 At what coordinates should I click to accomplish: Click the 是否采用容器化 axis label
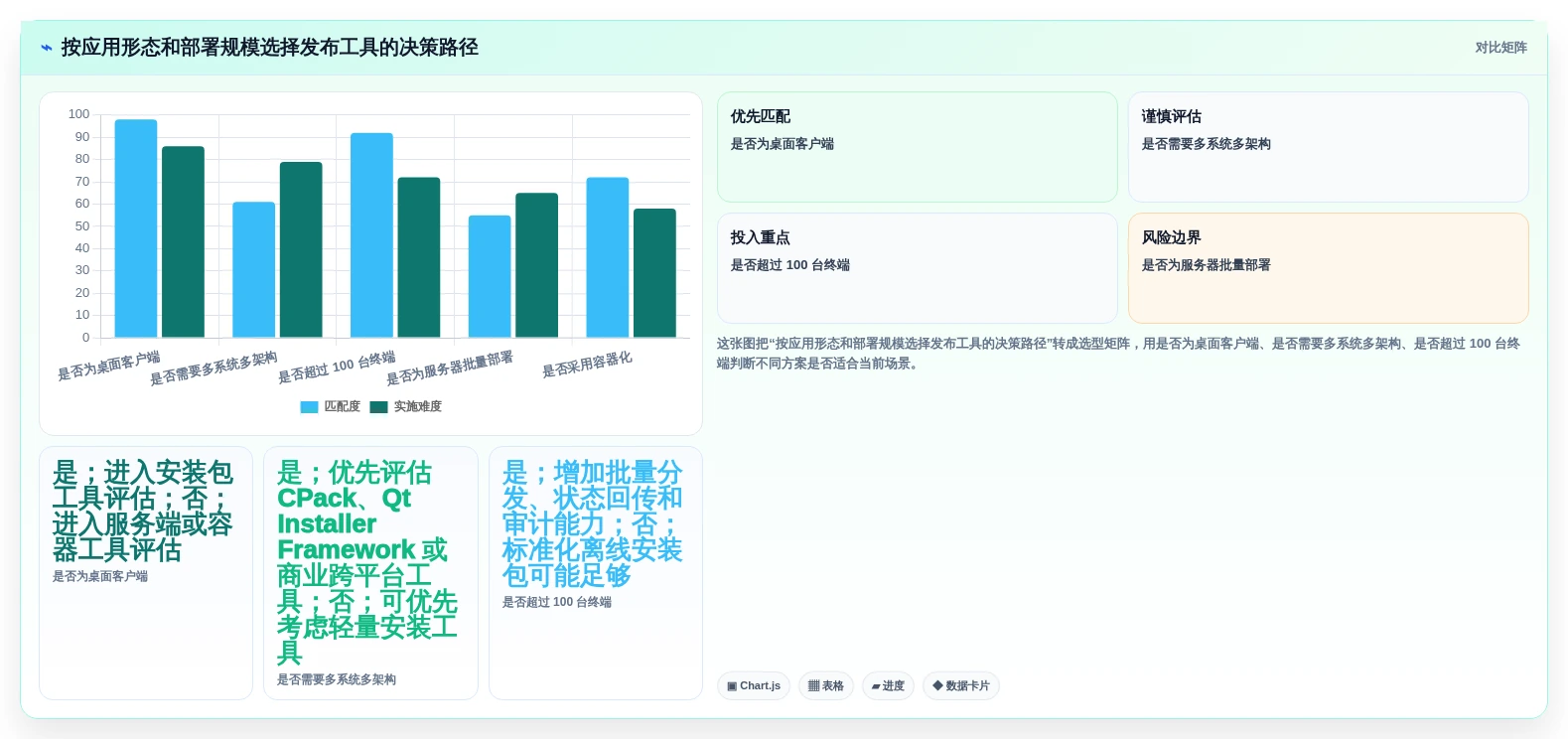(x=587, y=365)
